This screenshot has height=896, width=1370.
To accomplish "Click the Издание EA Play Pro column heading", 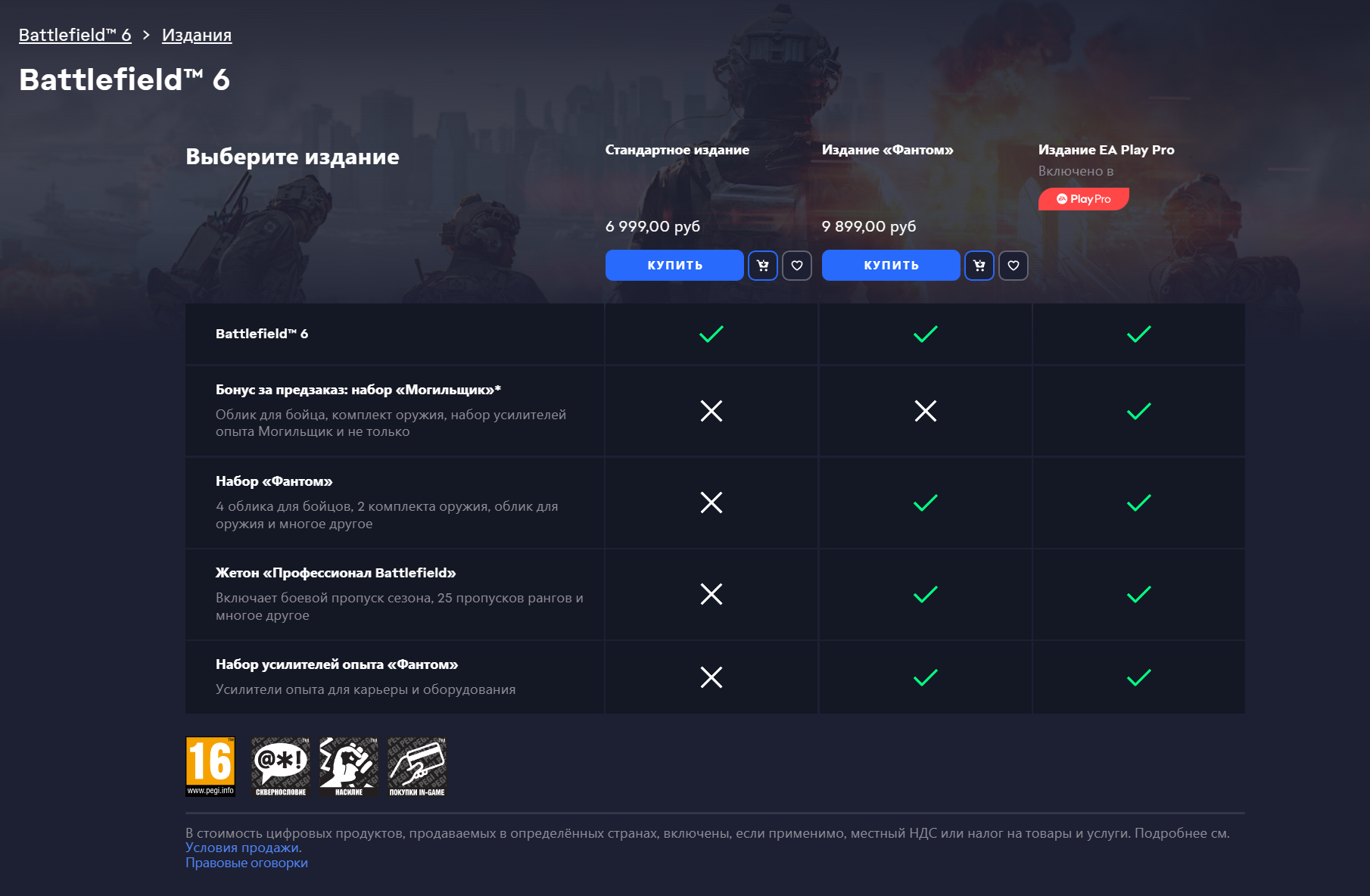I will (x=1107, y=150).
